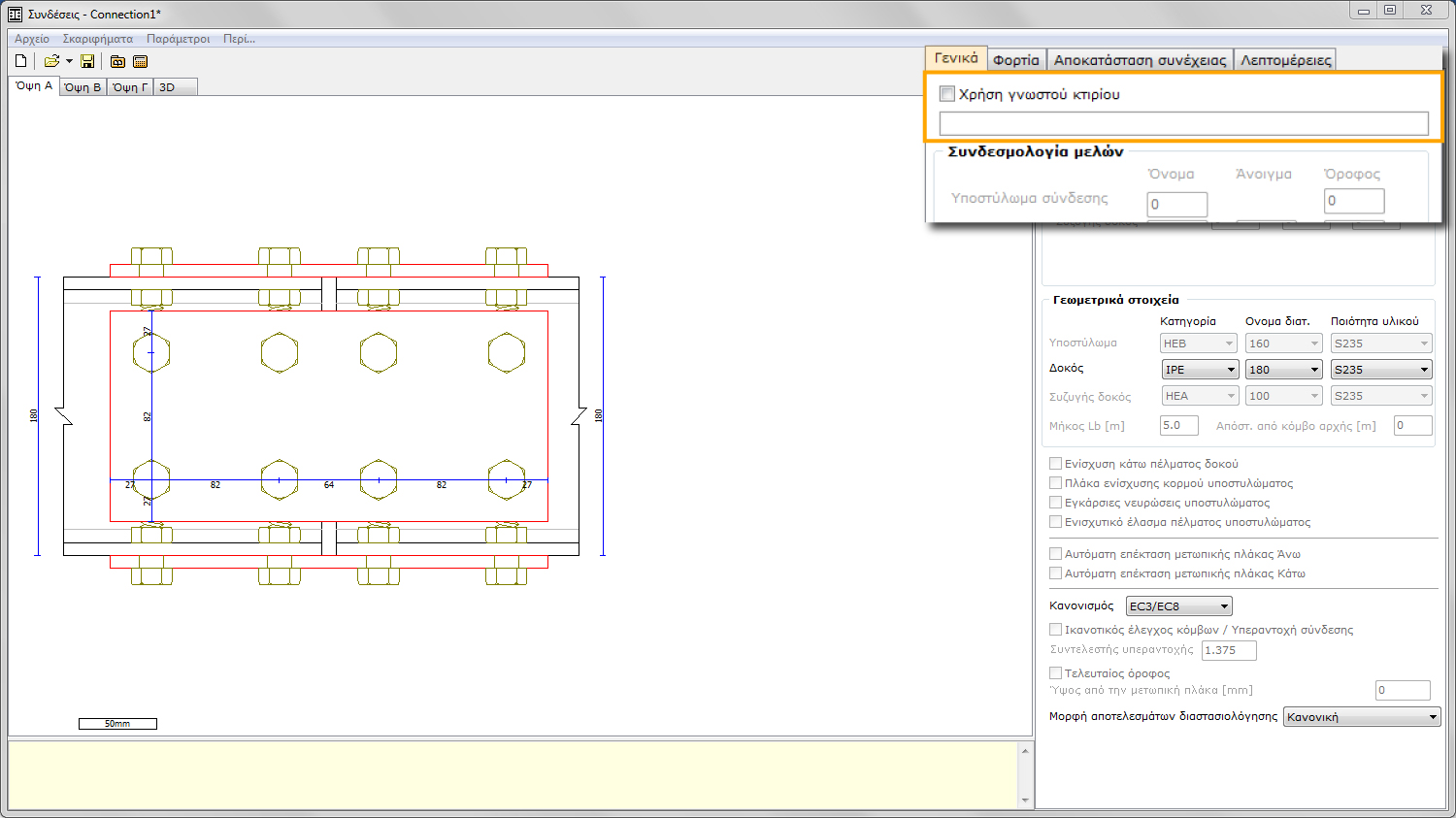The height and width of the screenshot is (818, 1456).
Task: Create a new connection file
Action: point(21,61)
